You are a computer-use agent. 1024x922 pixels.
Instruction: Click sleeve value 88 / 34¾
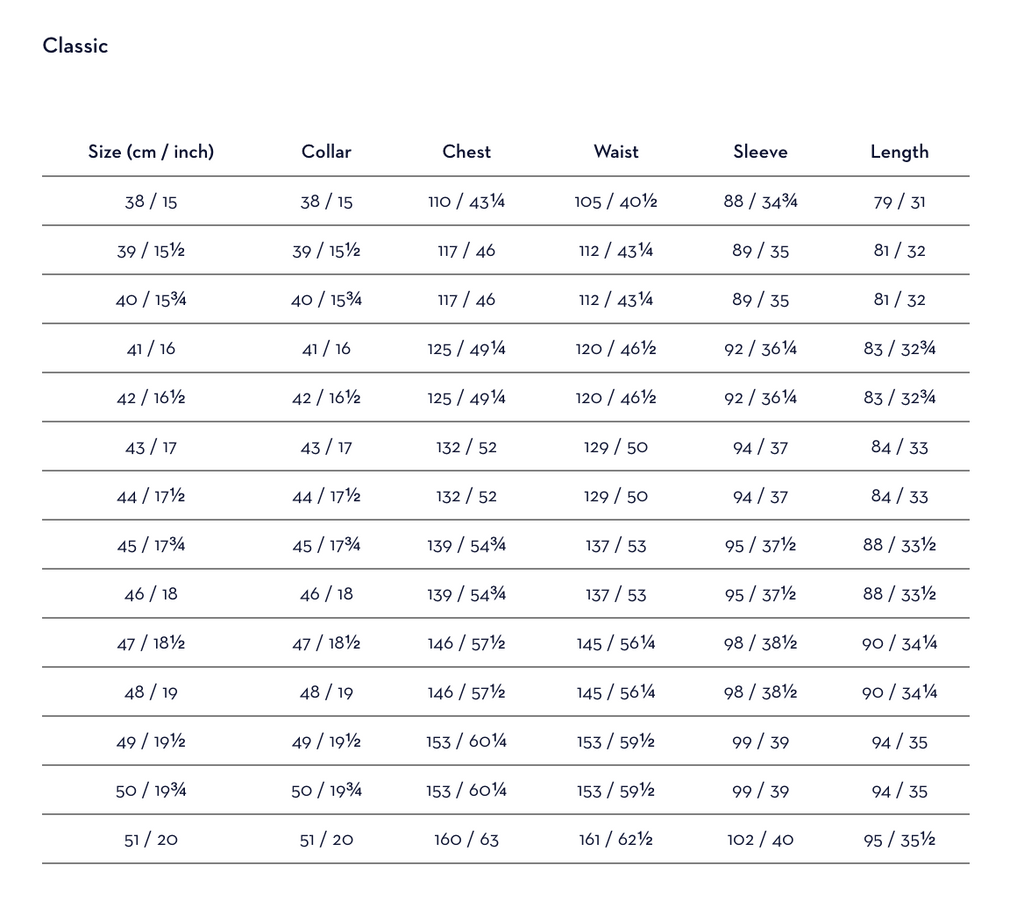click(x=760, y=202)
